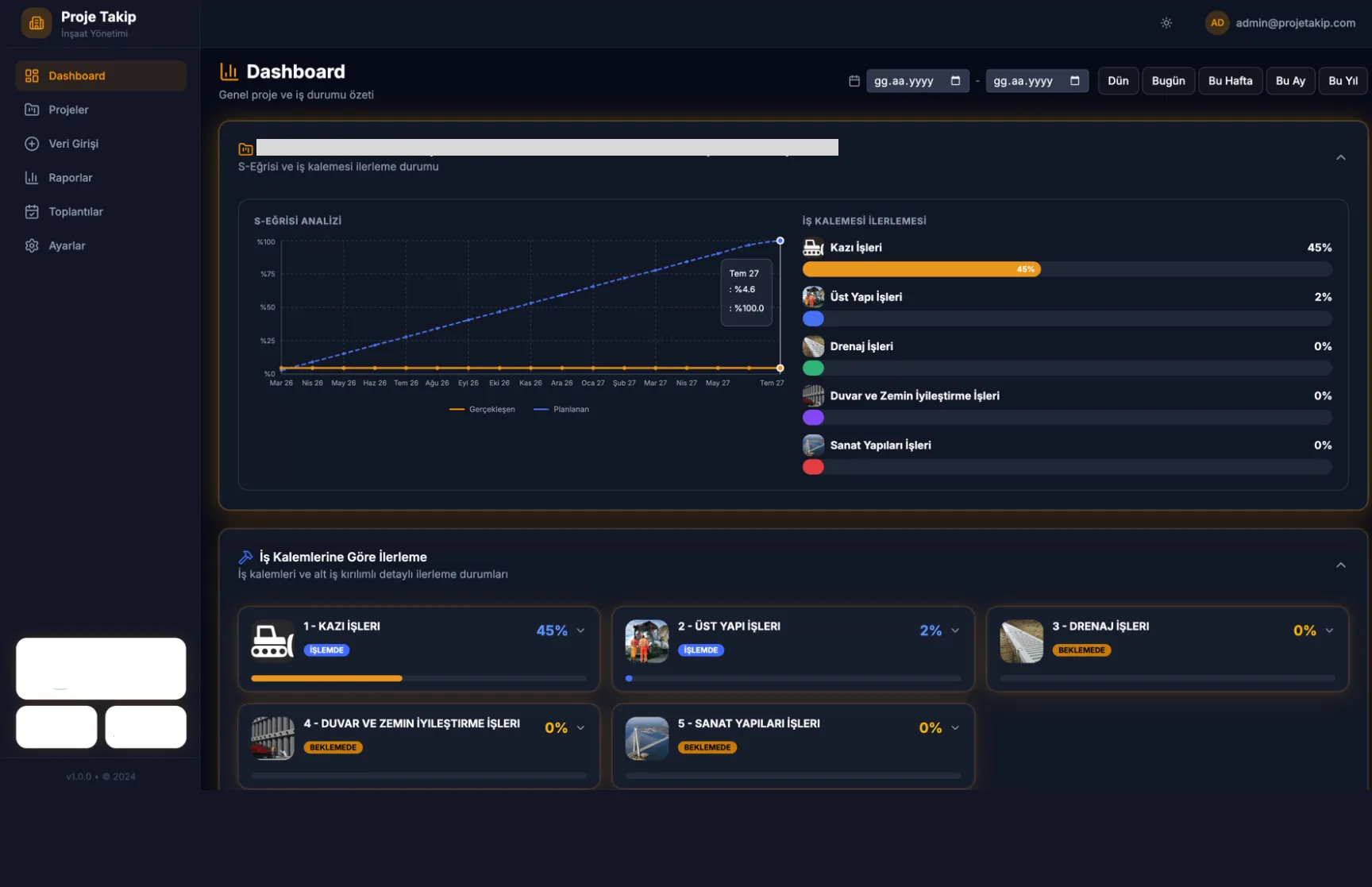Collapse the İş Kalemlerine Göre İlerleme section
1372x887 pixels.
(1340, 565)
